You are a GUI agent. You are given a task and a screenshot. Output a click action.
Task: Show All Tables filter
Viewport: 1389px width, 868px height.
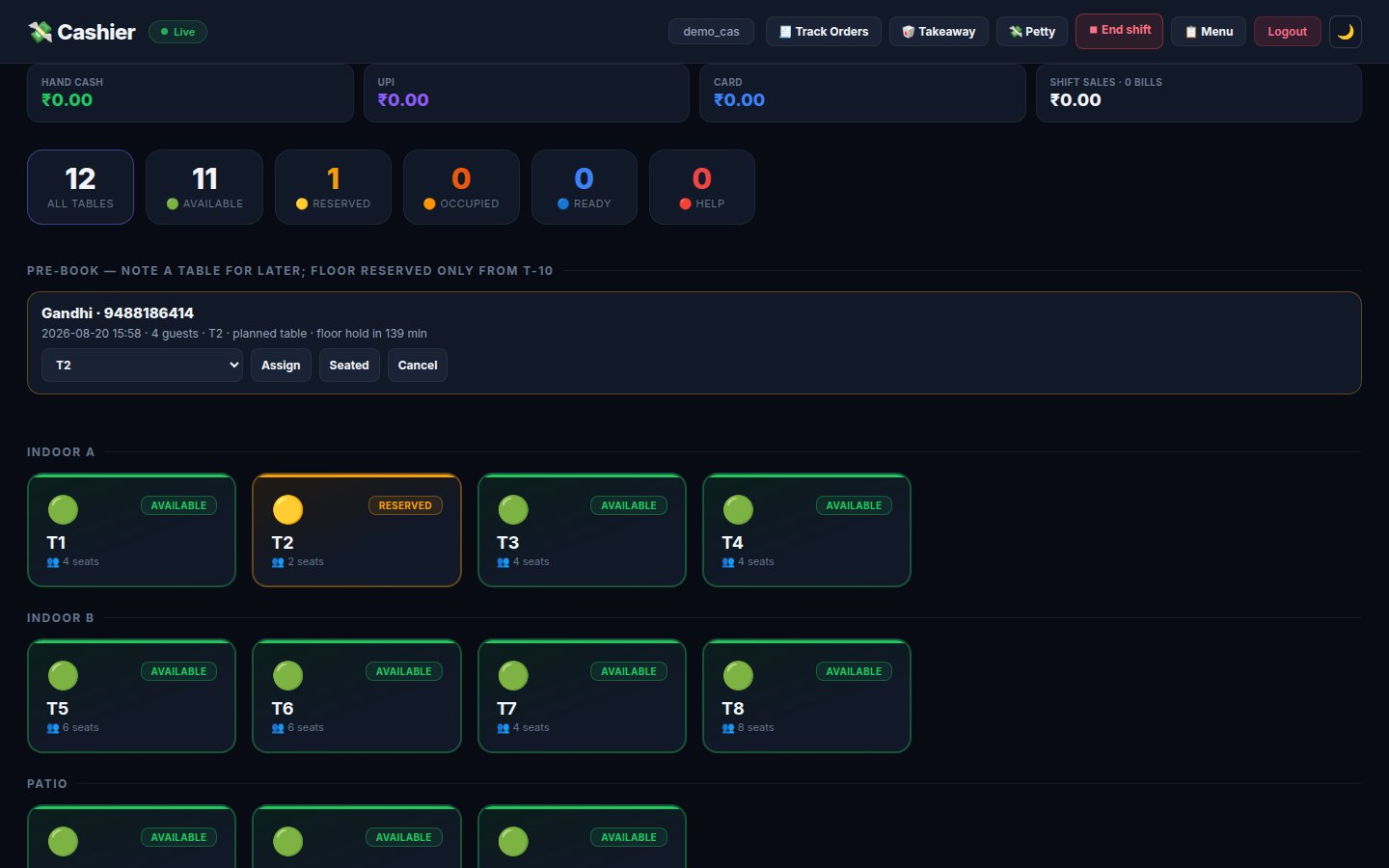click(80, 187)
